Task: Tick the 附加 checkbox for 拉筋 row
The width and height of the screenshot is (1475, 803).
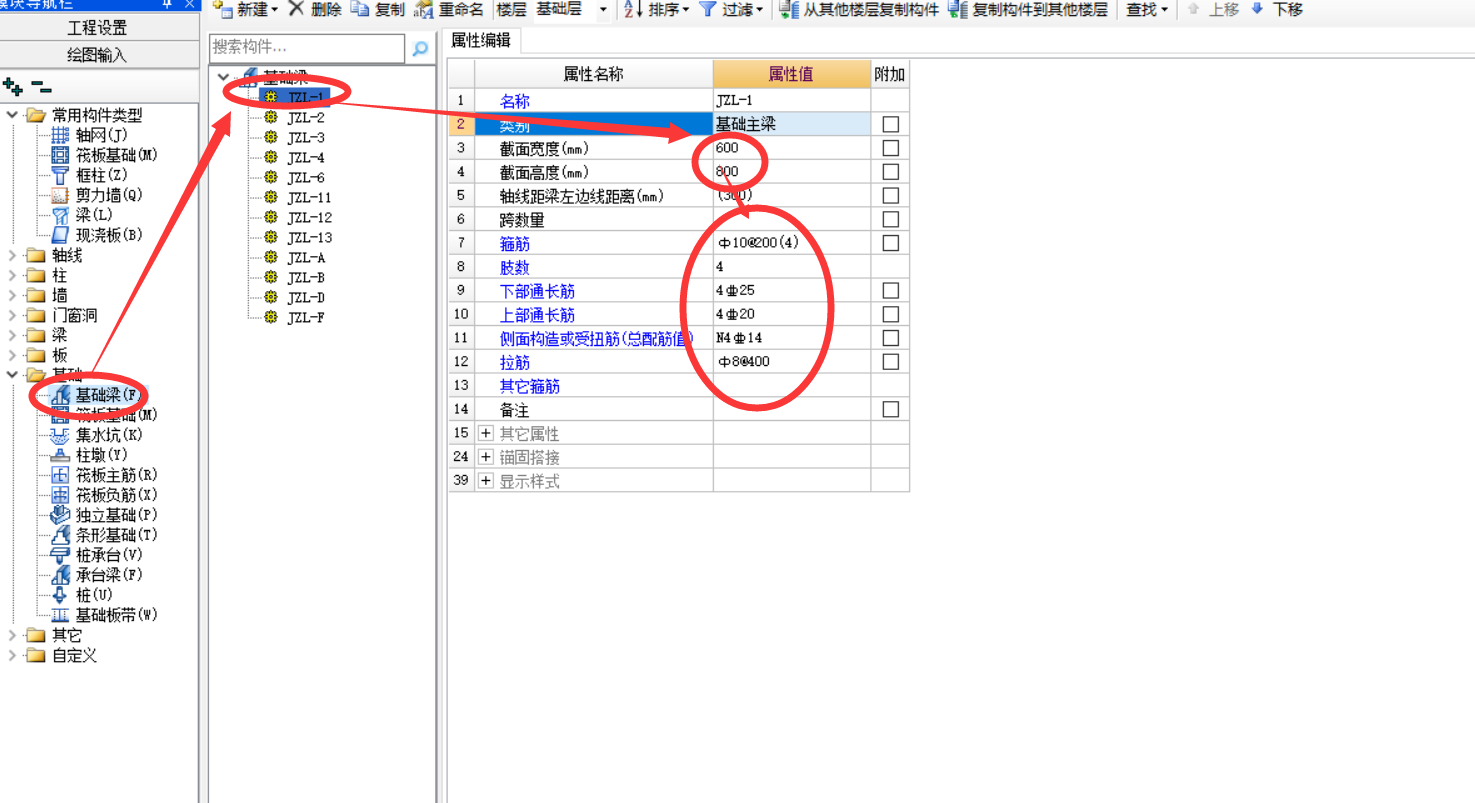Action: pyautogui.click(x=890, y=362)
